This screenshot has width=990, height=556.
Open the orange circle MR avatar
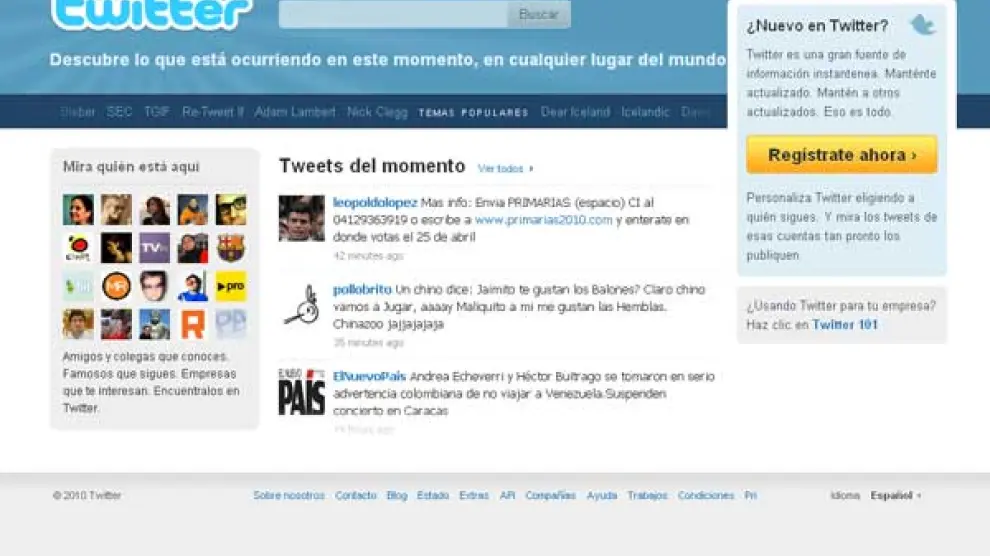116,286
